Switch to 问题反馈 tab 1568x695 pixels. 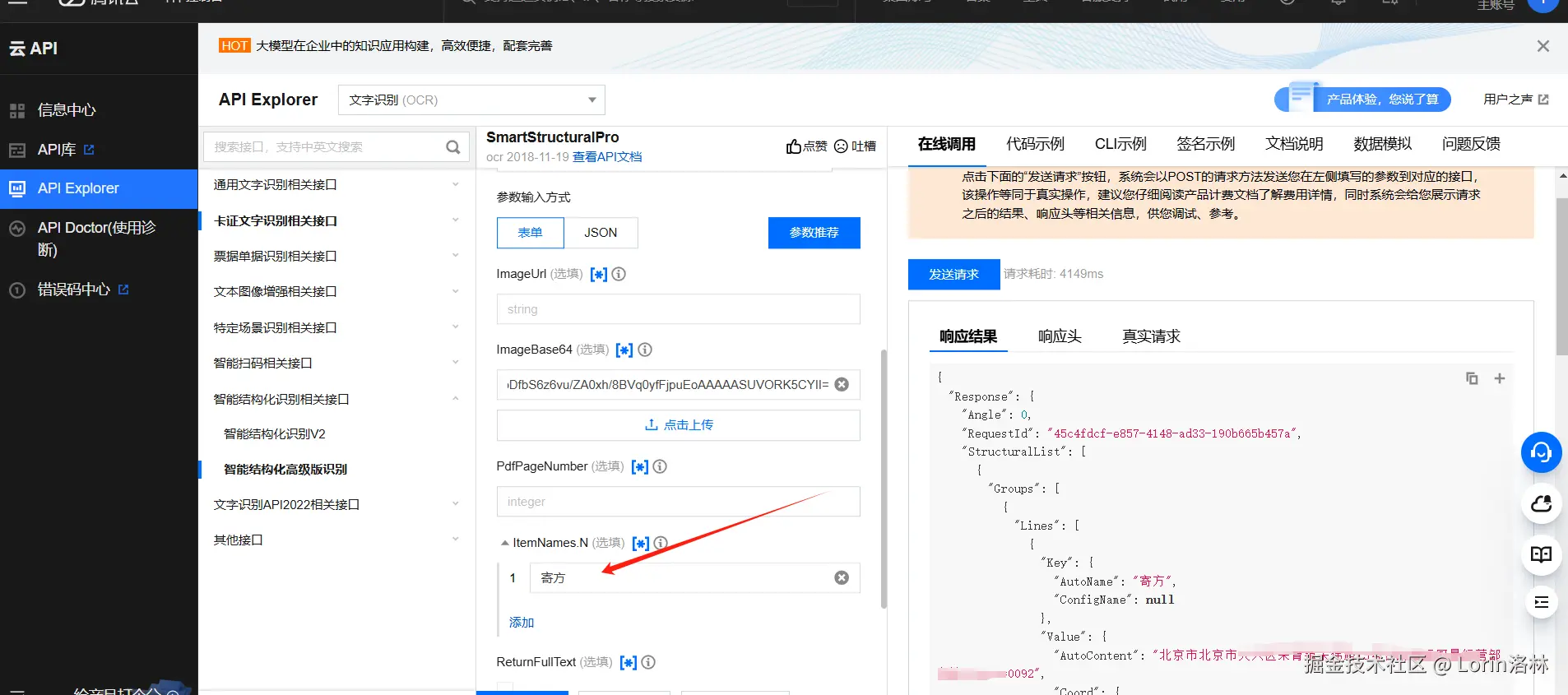1471,144
